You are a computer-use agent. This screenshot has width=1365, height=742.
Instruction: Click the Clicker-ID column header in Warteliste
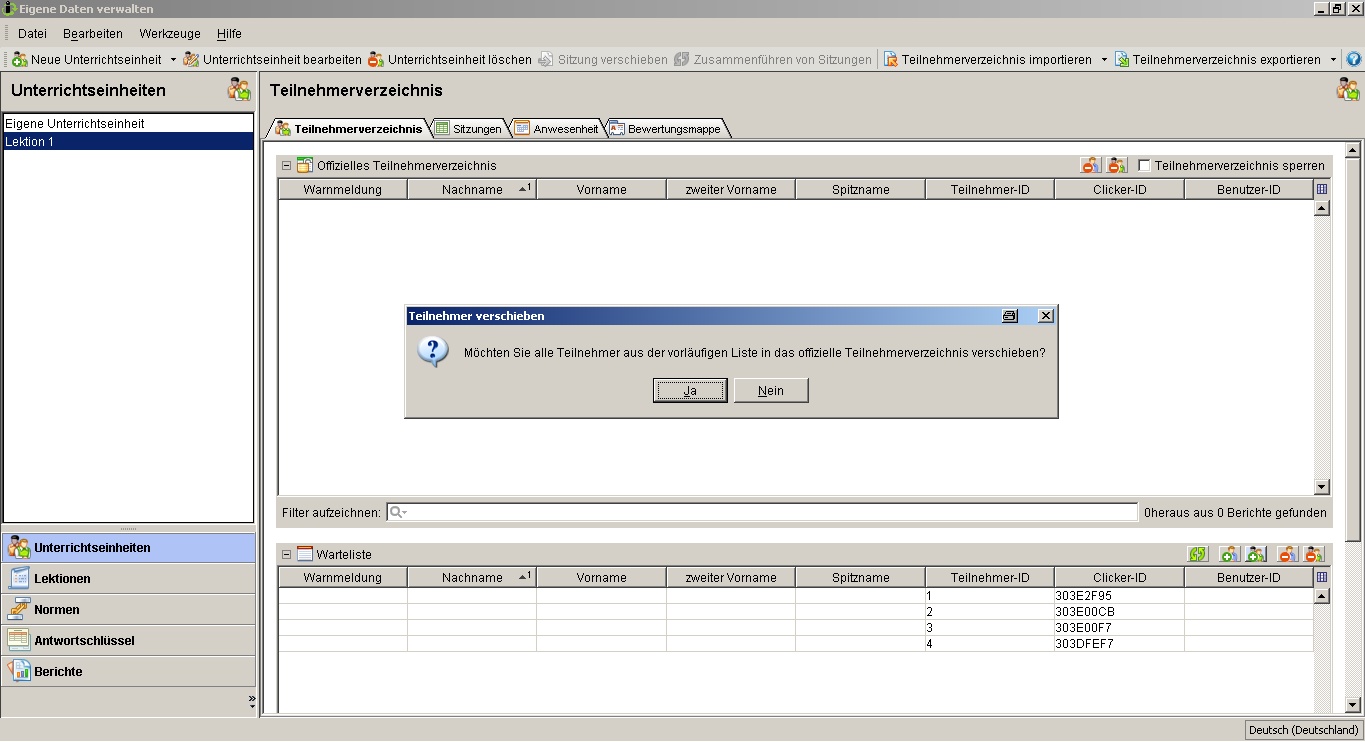(x=1120, y=577)
